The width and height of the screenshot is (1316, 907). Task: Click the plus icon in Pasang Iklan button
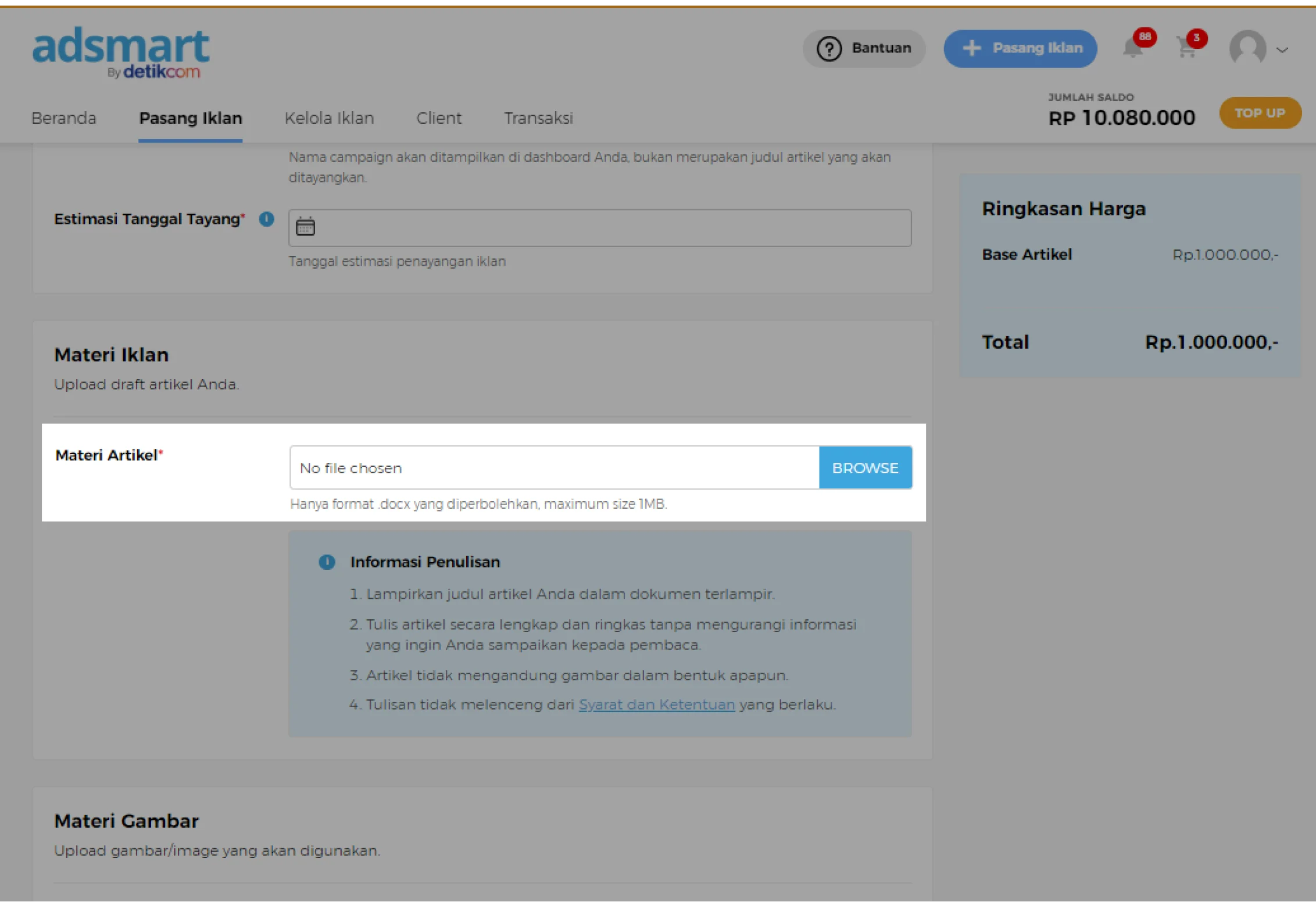(x=971, y=48)
